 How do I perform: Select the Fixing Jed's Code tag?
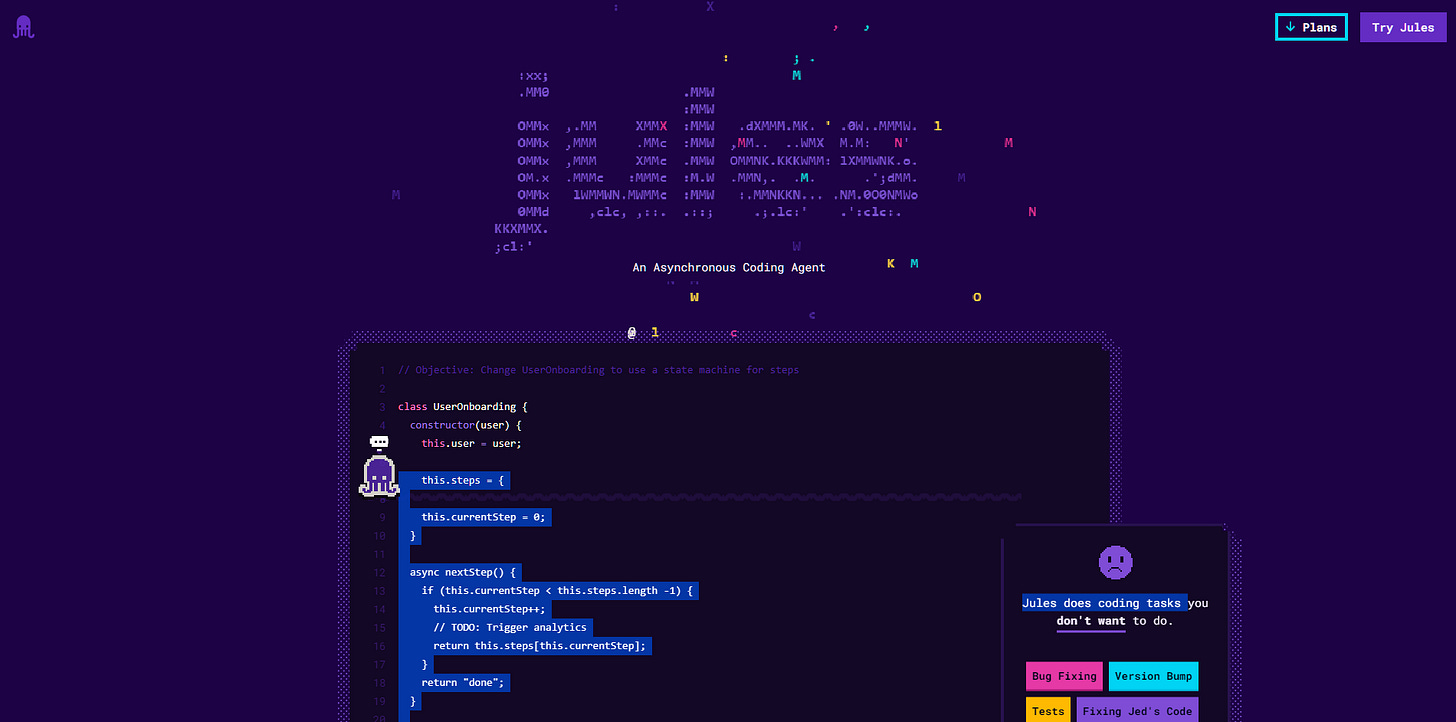point(1137,711)
